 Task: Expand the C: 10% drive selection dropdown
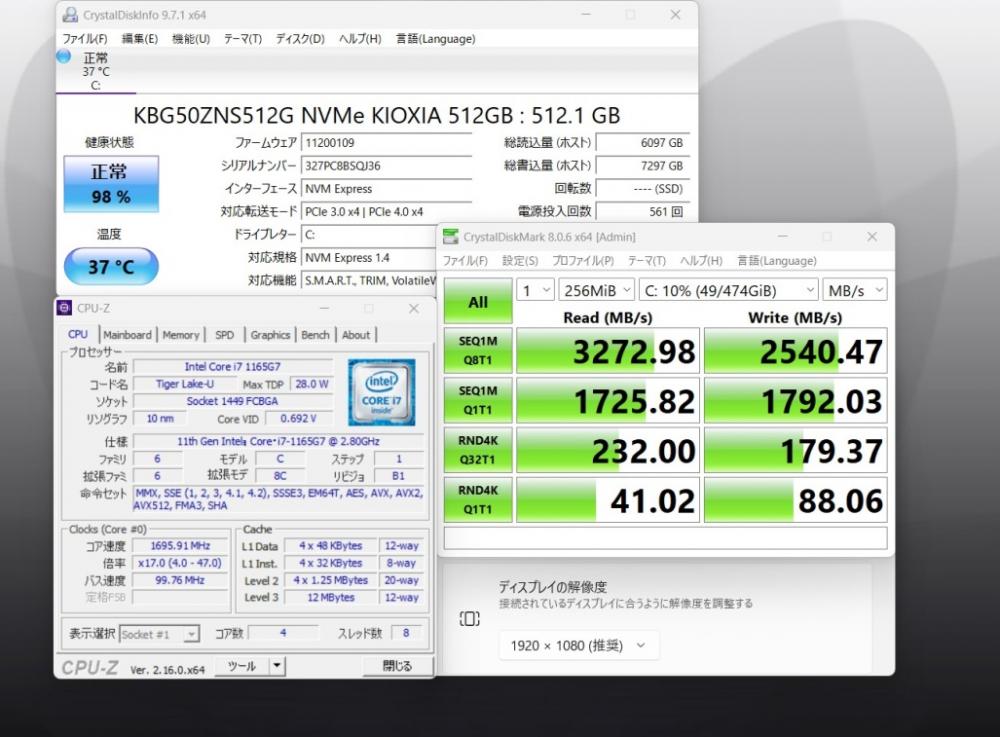tap(728, 291)
